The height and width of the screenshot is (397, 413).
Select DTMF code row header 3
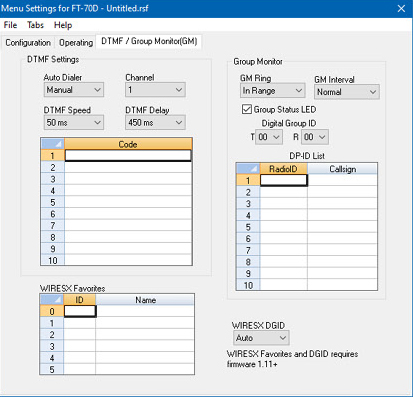[53, 179]
